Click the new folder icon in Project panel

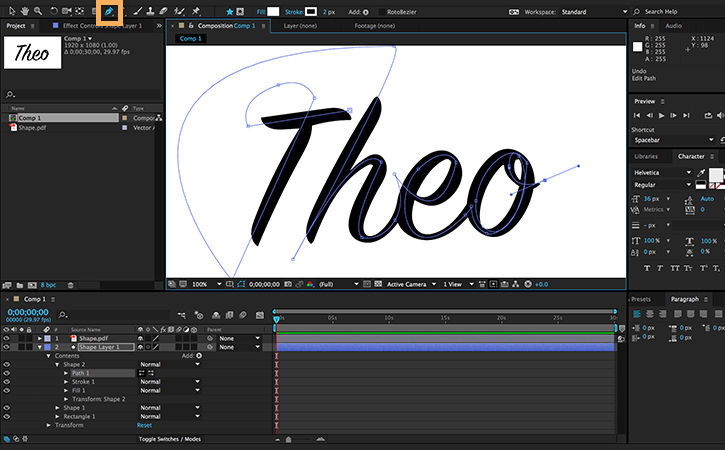point(20,285)
